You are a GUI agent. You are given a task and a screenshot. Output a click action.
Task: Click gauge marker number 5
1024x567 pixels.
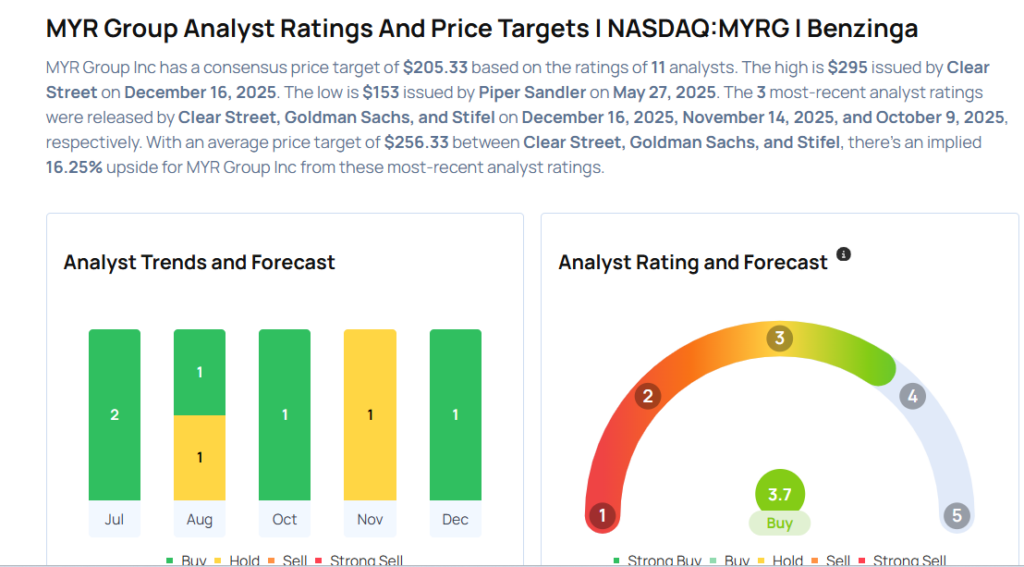tap(957, 516)
